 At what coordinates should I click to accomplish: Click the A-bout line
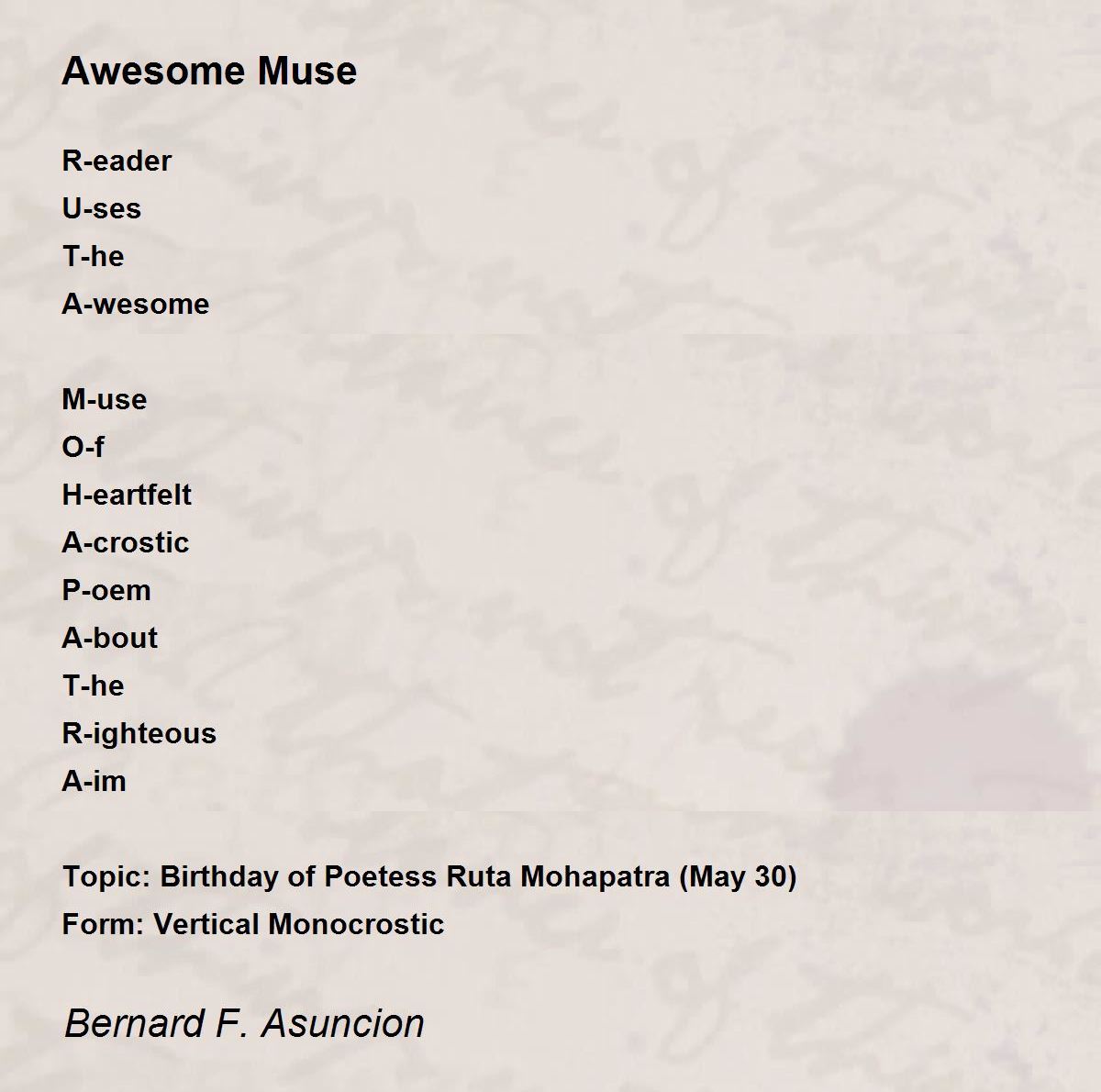coord(110,638)
